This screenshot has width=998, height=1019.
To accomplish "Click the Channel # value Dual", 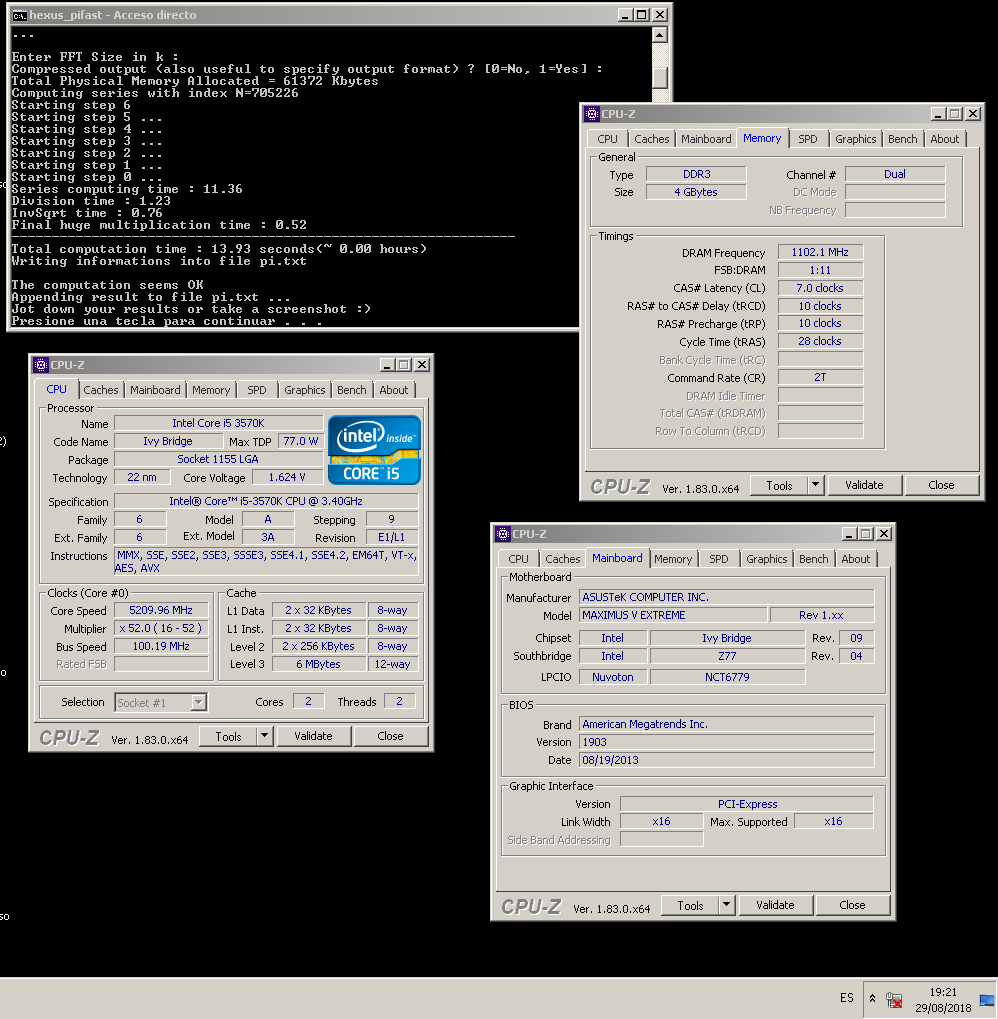I will pyautogui.click(x=895, y=174).
